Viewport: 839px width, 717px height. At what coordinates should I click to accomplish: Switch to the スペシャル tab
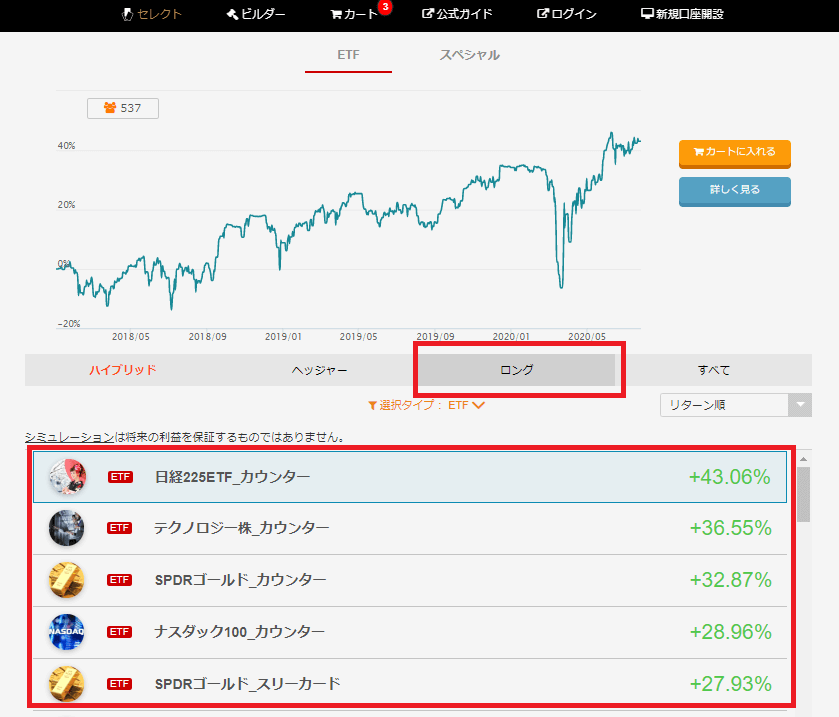coord(469,55)
